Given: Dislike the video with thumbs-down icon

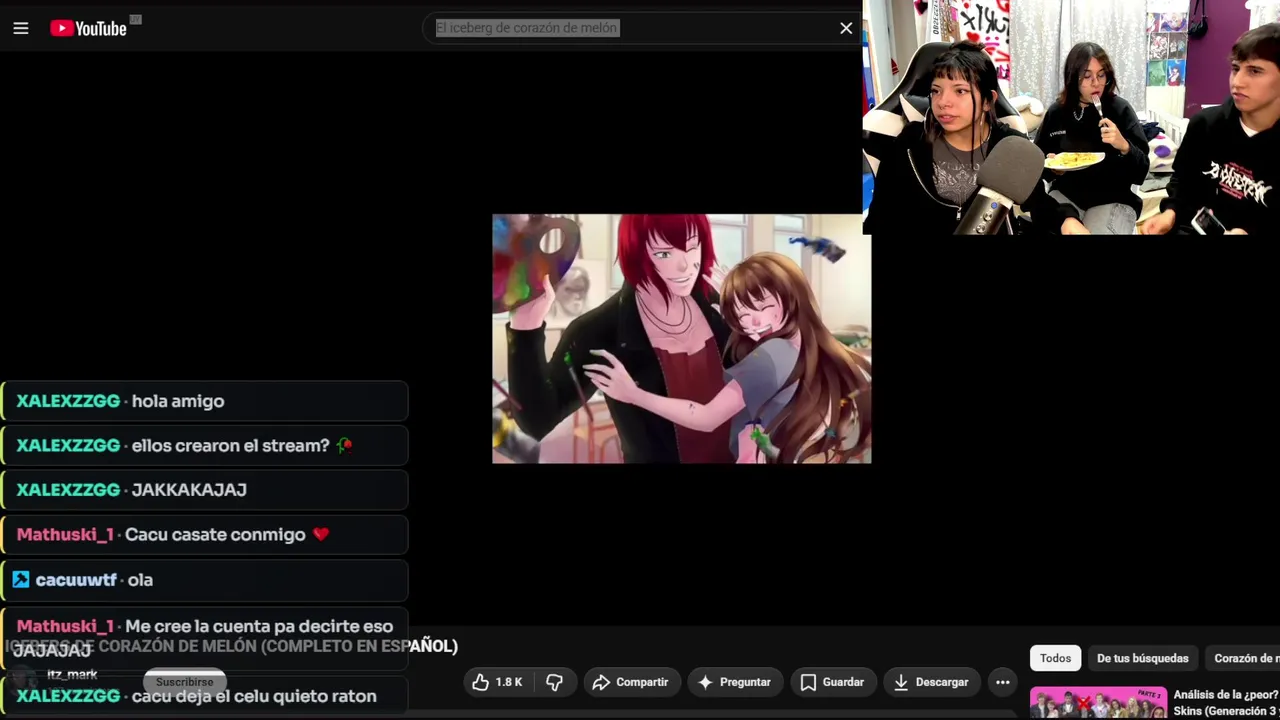Looking at the screenshot, I should click(554, 682).
